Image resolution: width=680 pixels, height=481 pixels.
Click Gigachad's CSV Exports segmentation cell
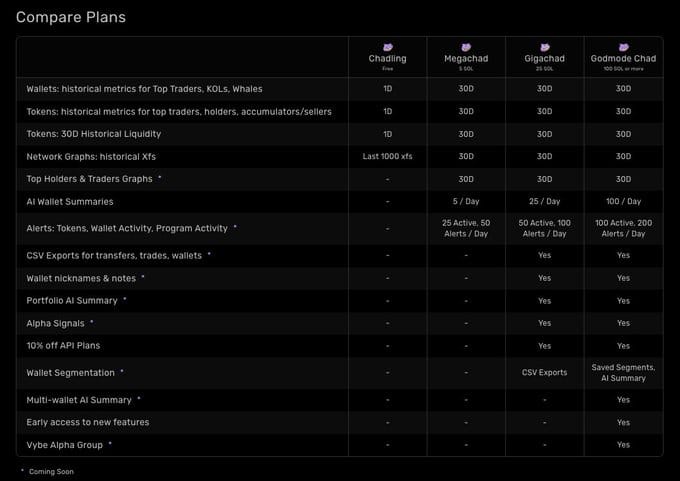click(545, 373)
